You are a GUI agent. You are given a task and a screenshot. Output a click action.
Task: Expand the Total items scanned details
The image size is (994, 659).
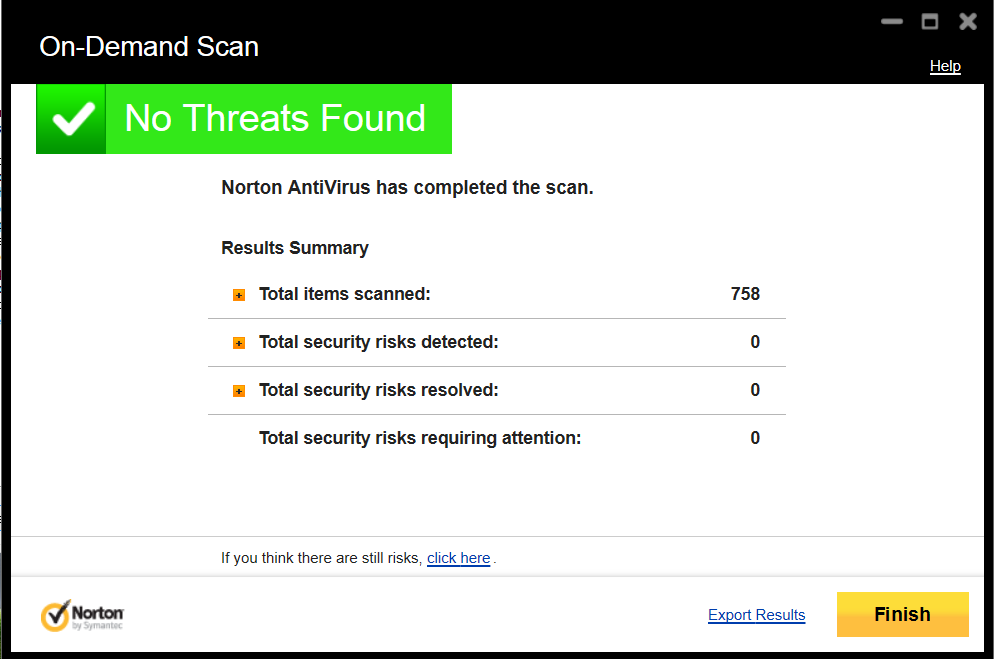click(x=239, y=295)
